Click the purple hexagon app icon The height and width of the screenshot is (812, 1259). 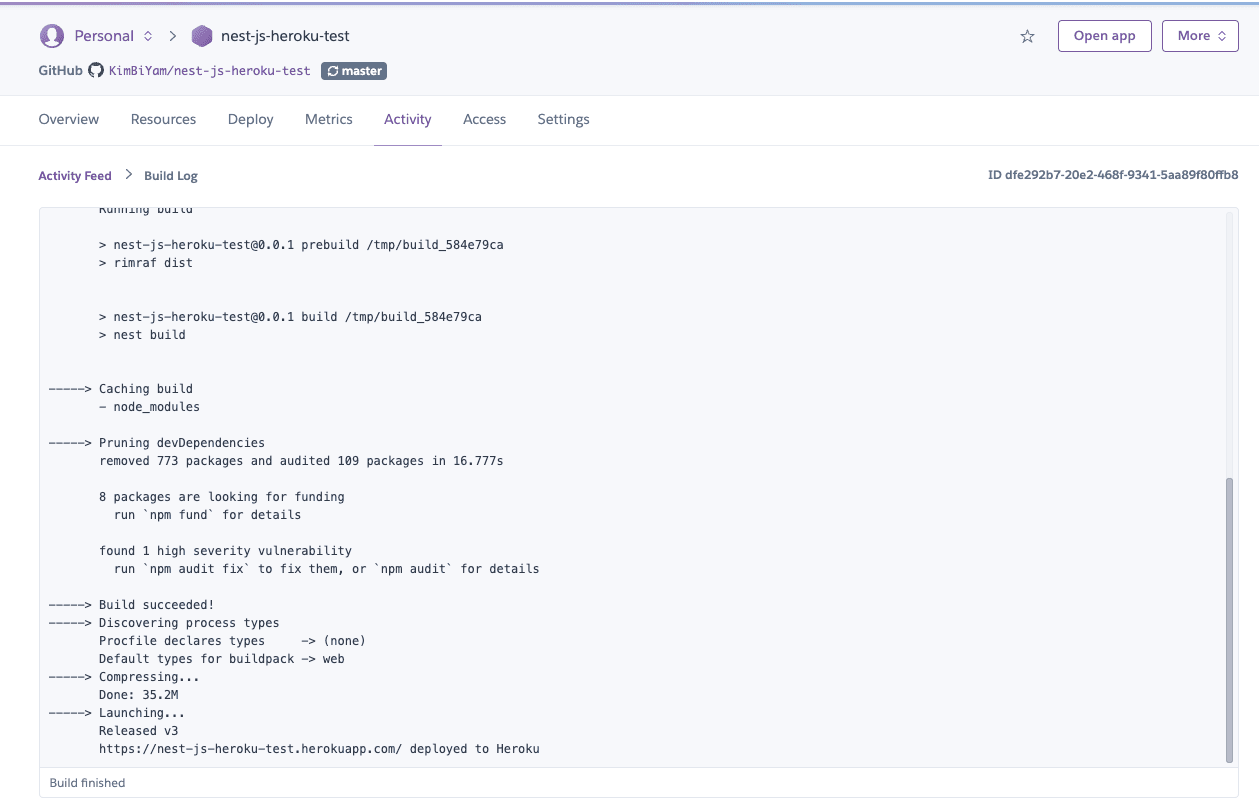[202, 36]
